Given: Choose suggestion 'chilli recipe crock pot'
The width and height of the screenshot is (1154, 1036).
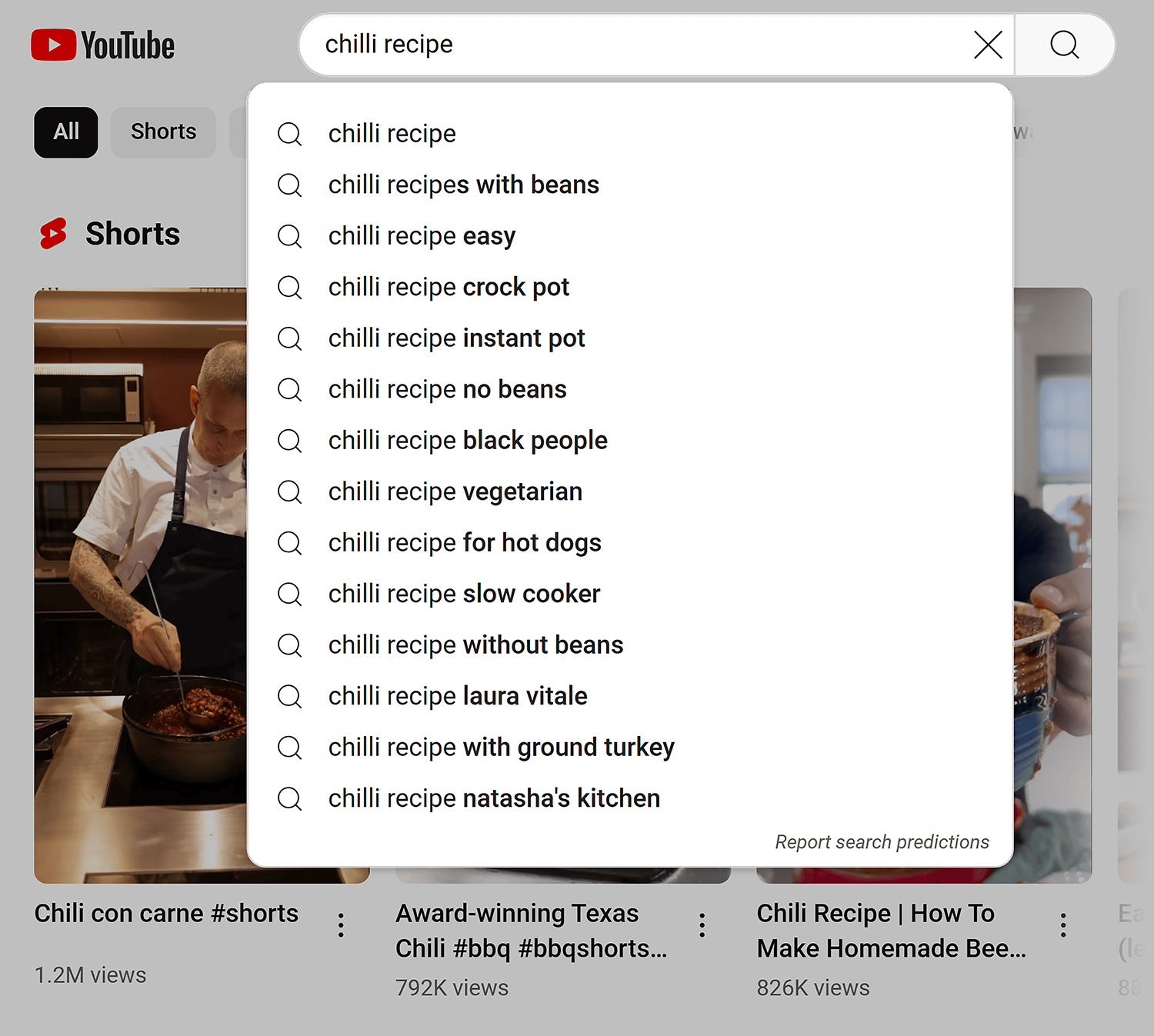Looking at the screenshot, I should click(629, 287).
